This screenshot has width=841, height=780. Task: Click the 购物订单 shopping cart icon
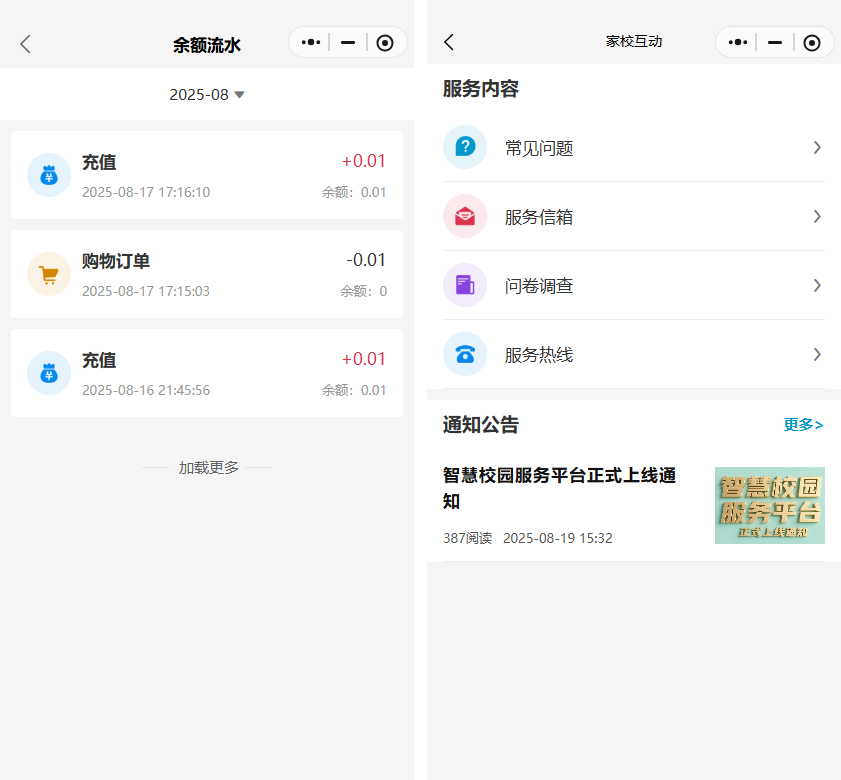[48, 274]
